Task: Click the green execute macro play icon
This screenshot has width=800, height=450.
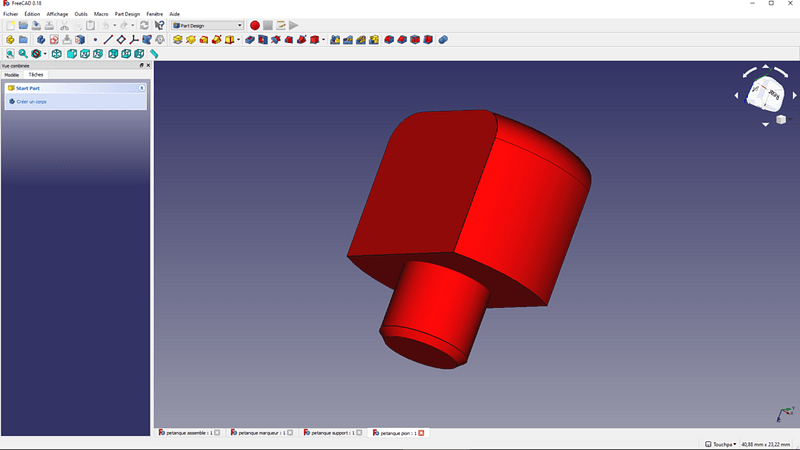Action: (294, 26)
